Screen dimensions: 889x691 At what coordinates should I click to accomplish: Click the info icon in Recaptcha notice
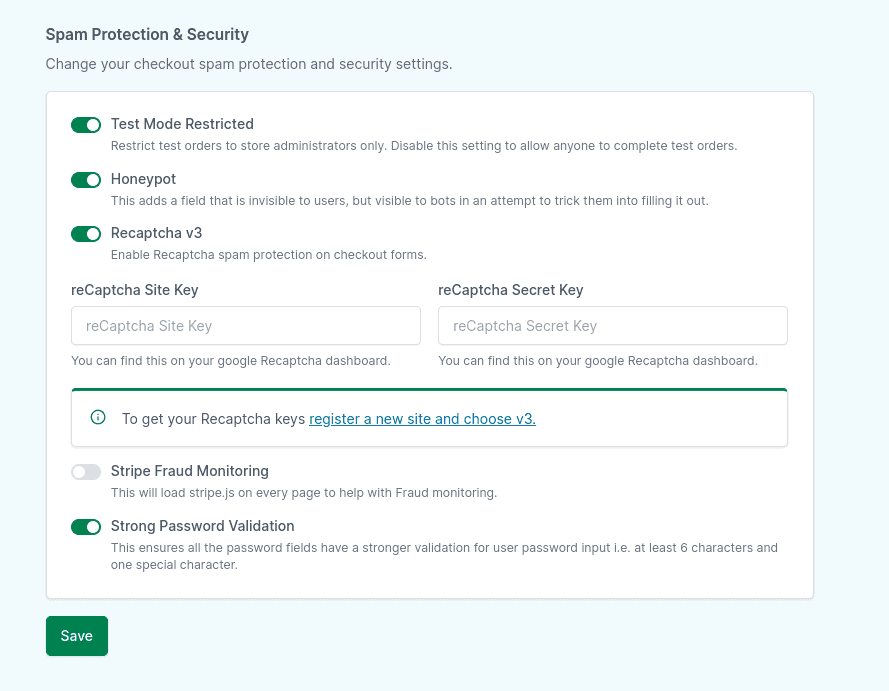(98, 418)
